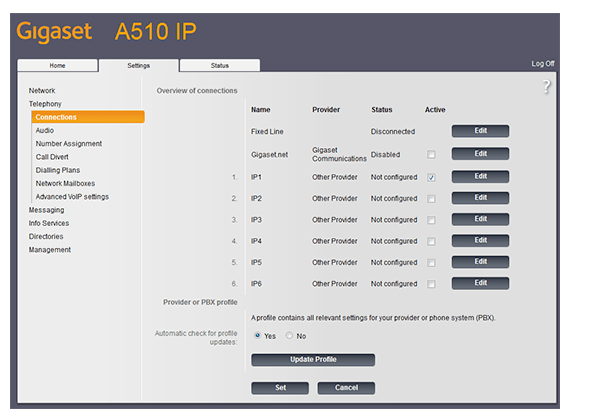Open Network Mailboxes page
This screenshot has height=417, width=589.
(x=65, y=183)
